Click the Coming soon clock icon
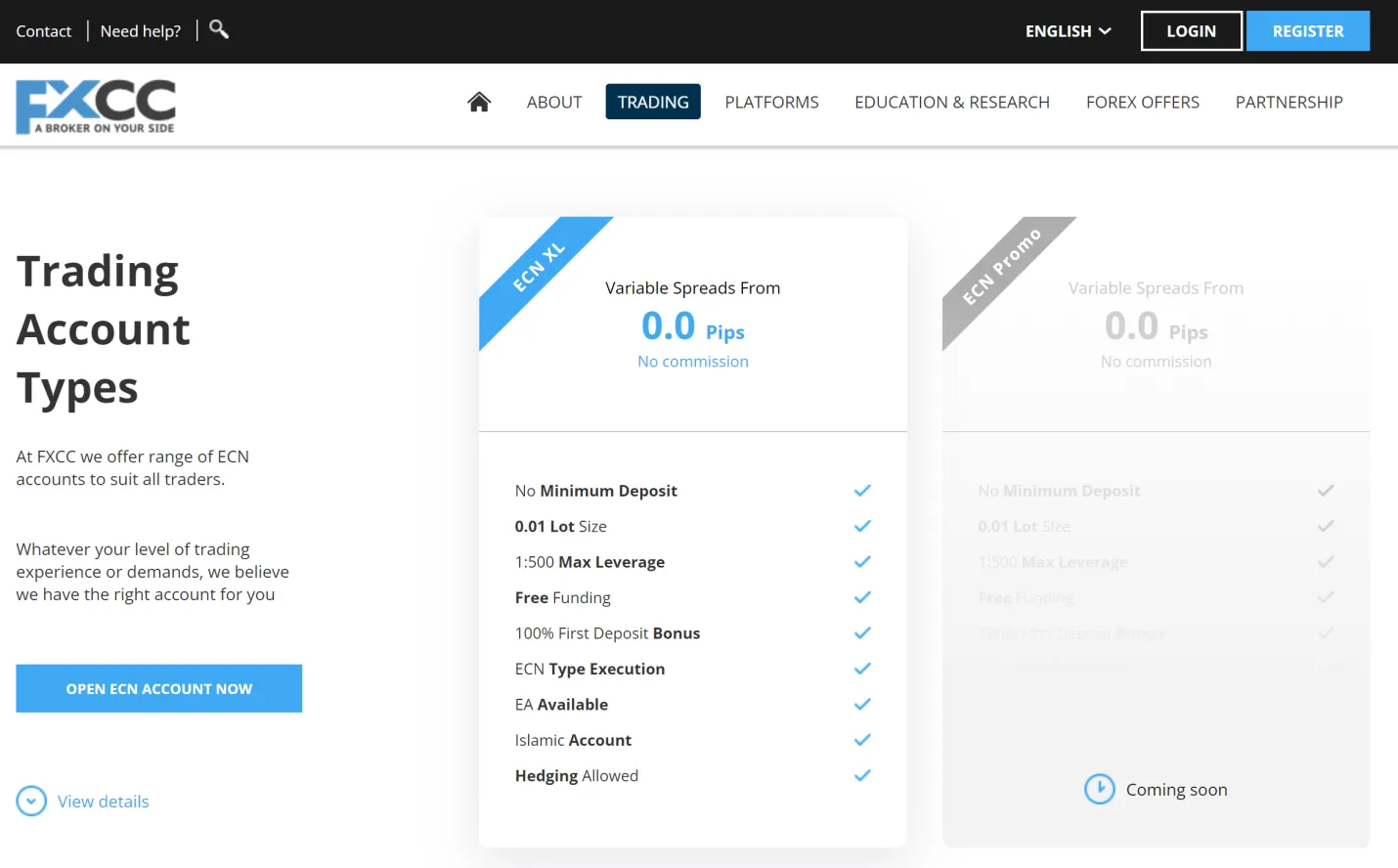Image resolution: width=1398 pixels, height=868 pixels. pyautogui.click(x=1100, y=789)
